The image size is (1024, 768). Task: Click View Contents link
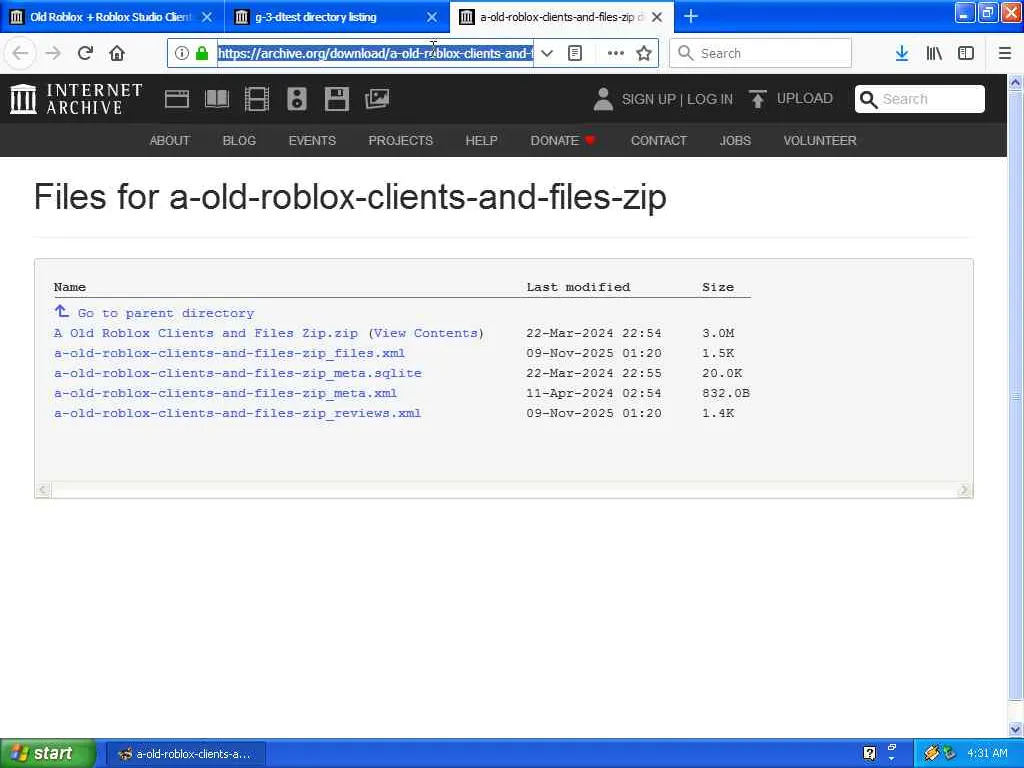(x=426, y=333)
